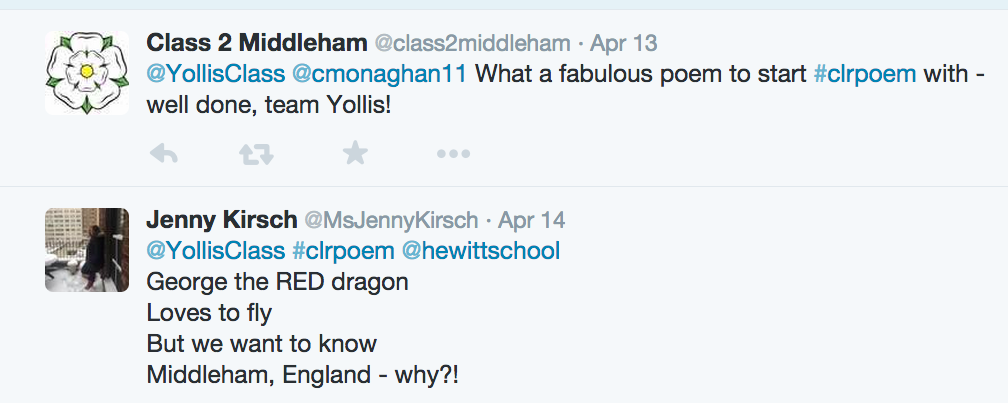Open the Apr 13 tweet timestamp
Screen dimensions: 1008x403
point(624,44)
